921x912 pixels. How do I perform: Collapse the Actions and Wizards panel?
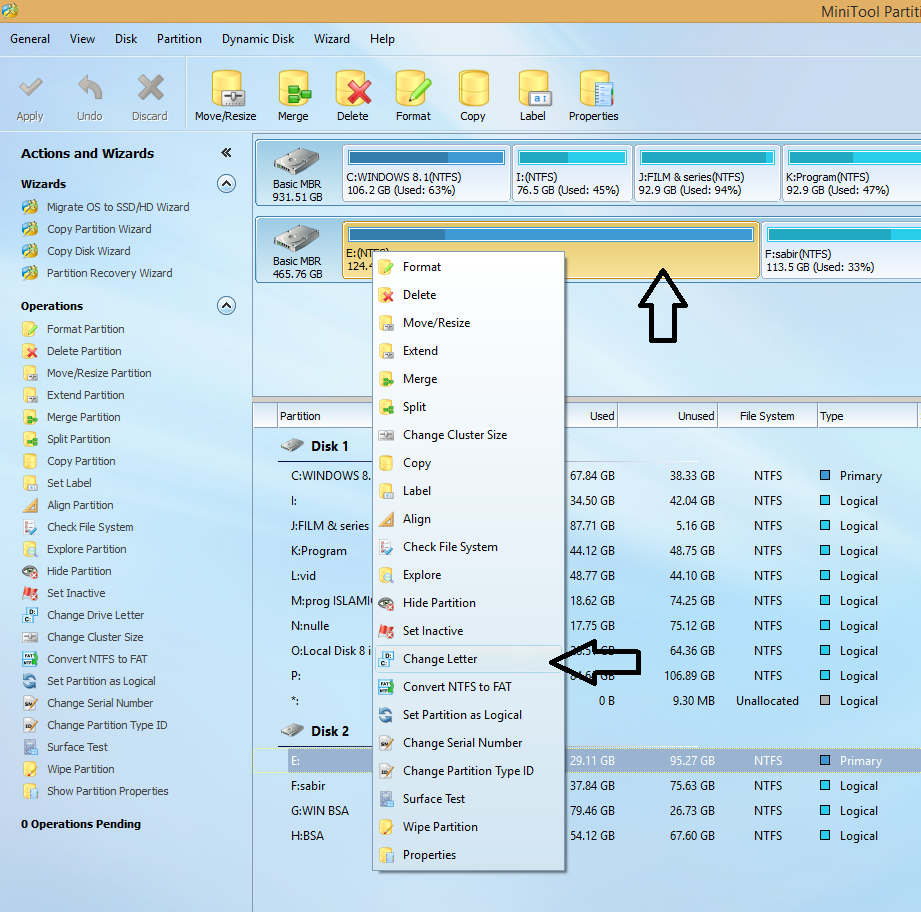click(226, 153)
